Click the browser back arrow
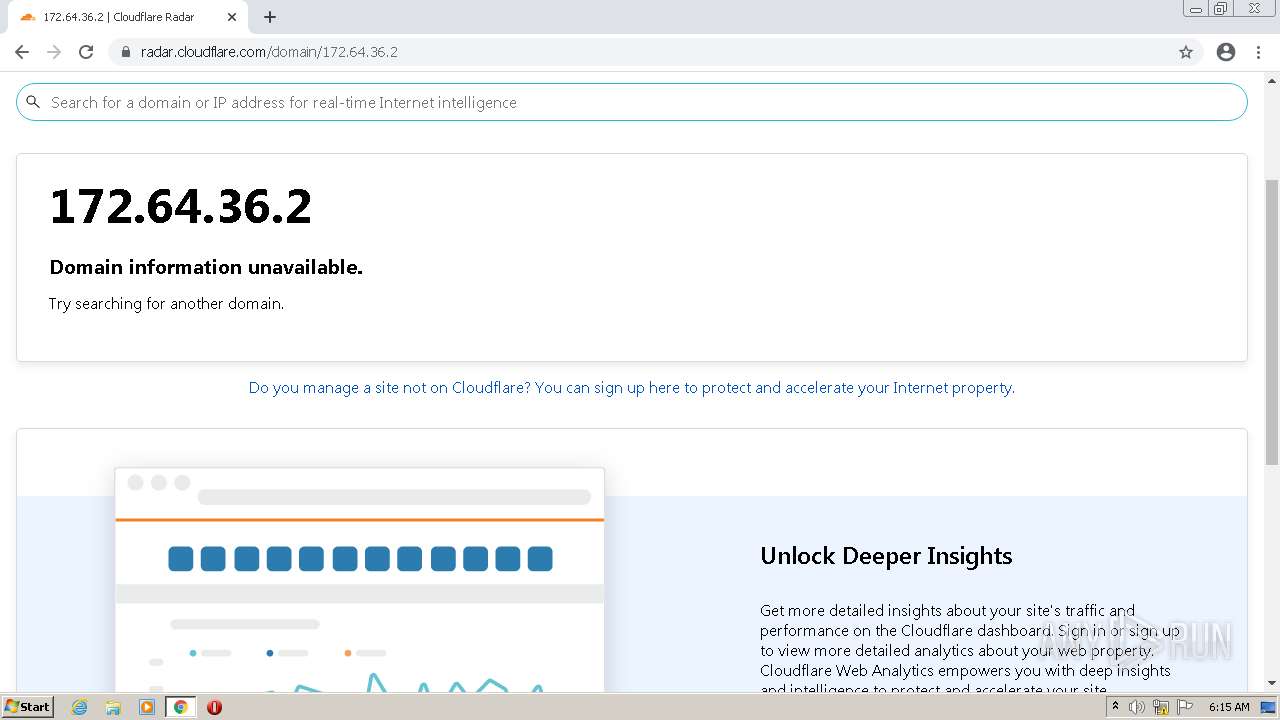The width and height of the screenshot is (1280, 720). coord(22,52)
